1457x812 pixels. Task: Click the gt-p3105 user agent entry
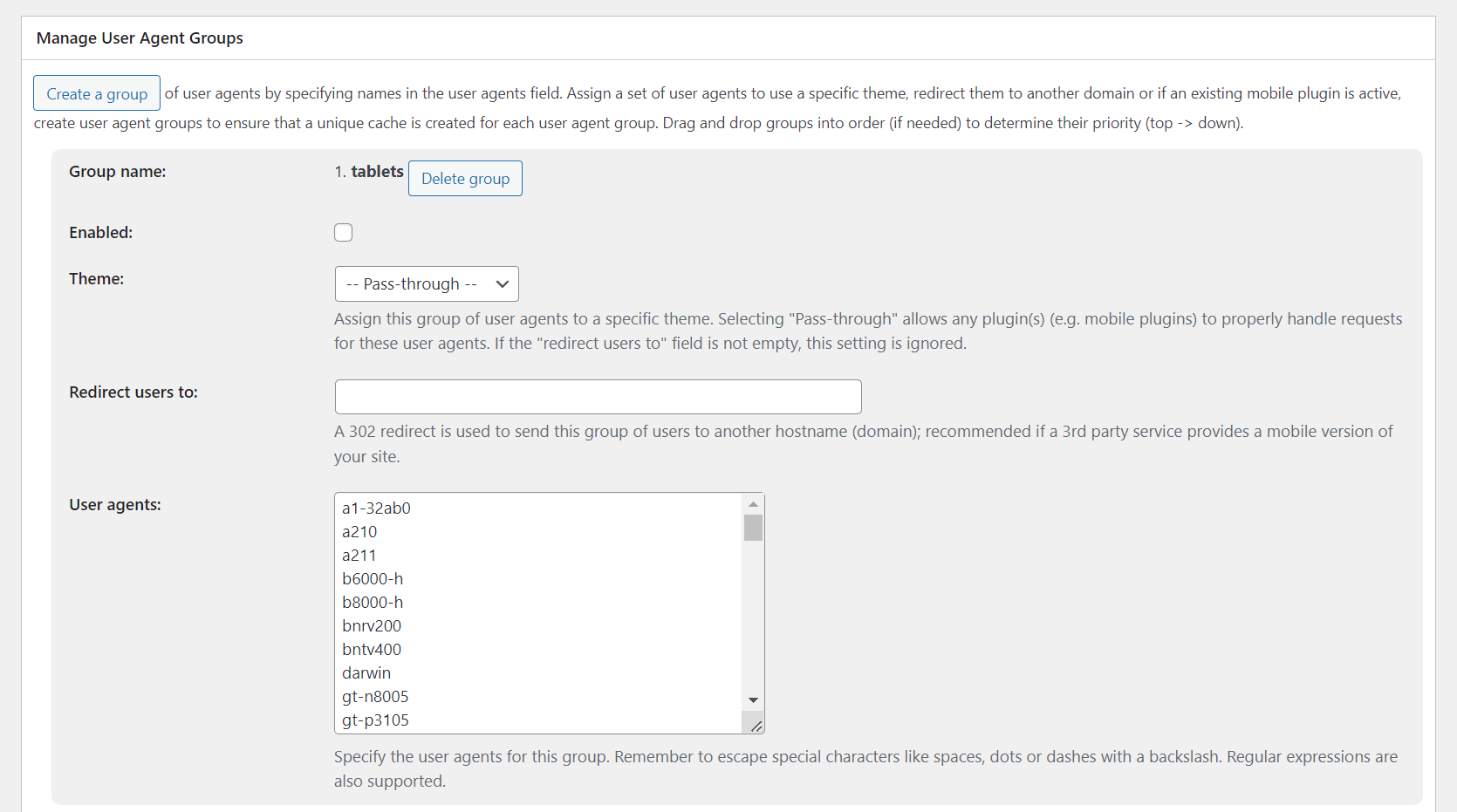[375, 720]
